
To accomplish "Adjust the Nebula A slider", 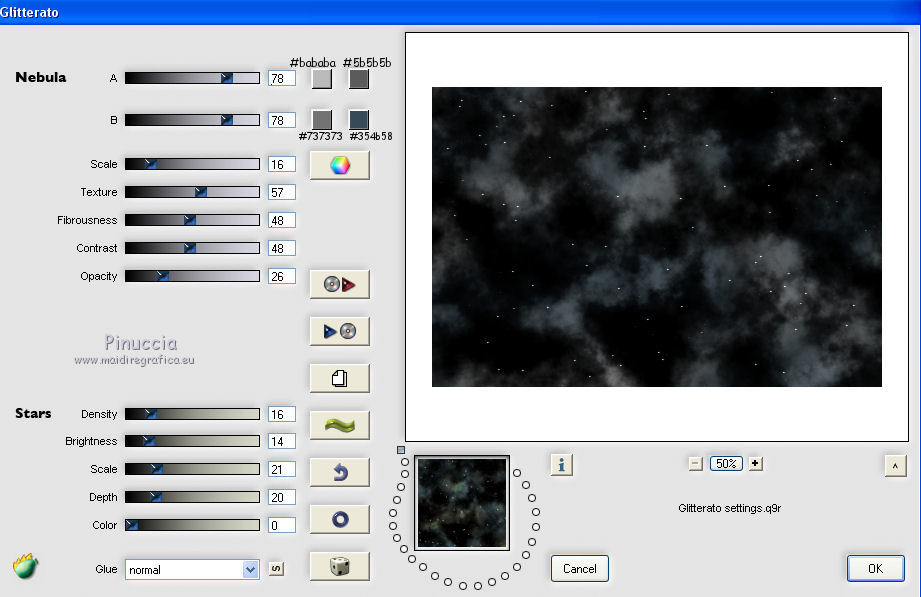I will click(192, 78).
